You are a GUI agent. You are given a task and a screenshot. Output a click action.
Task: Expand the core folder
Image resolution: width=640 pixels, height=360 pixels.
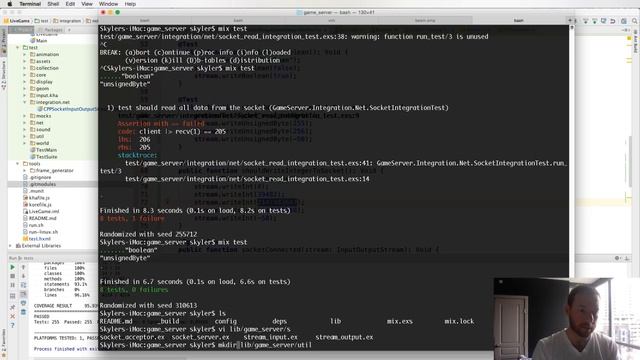click(25, 75)
